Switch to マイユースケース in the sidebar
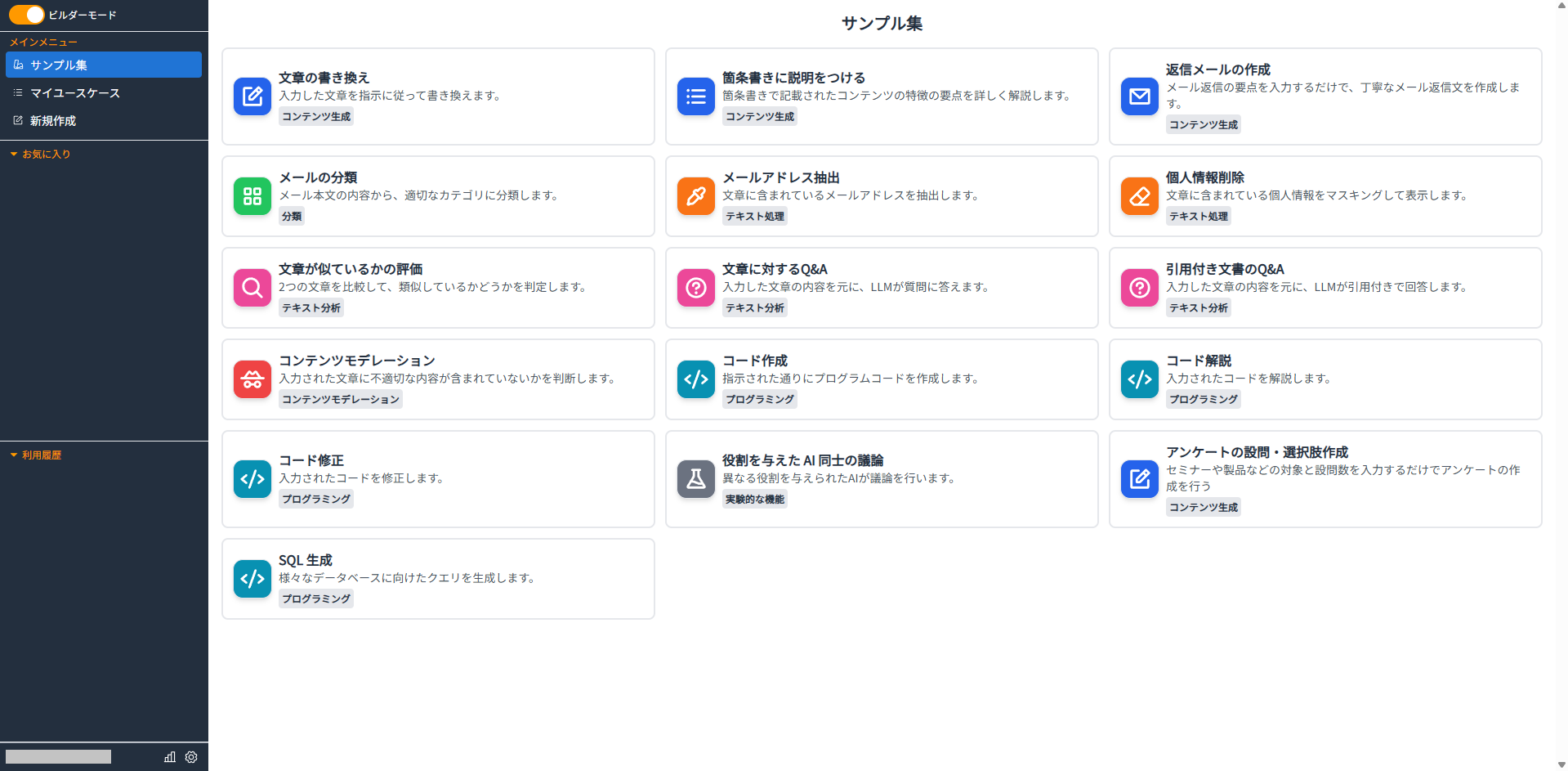Image resolution: width=1568 pixels, height=771 pixels. (74, 92)
